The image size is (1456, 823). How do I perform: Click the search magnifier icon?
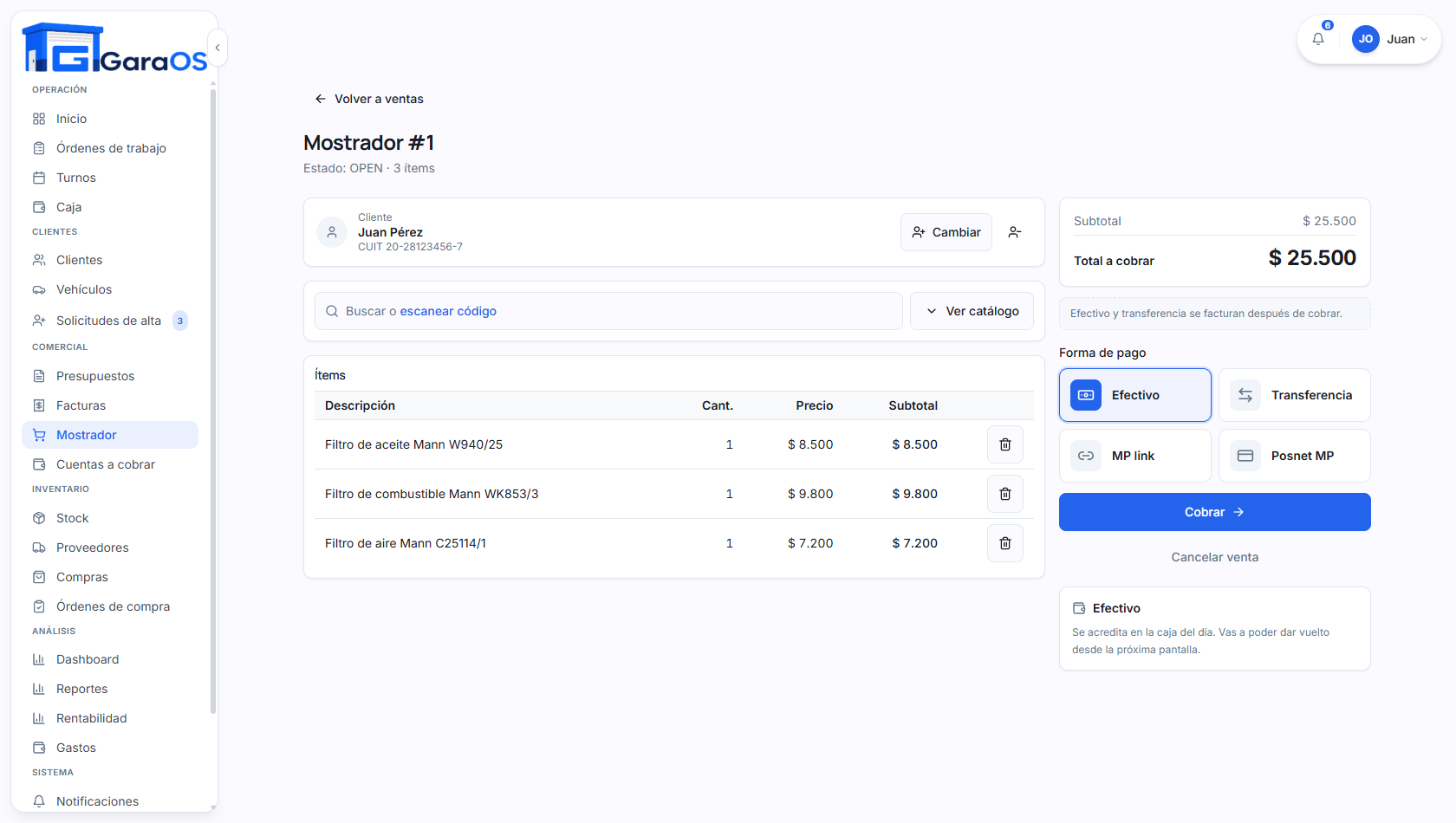click(332, 311)
